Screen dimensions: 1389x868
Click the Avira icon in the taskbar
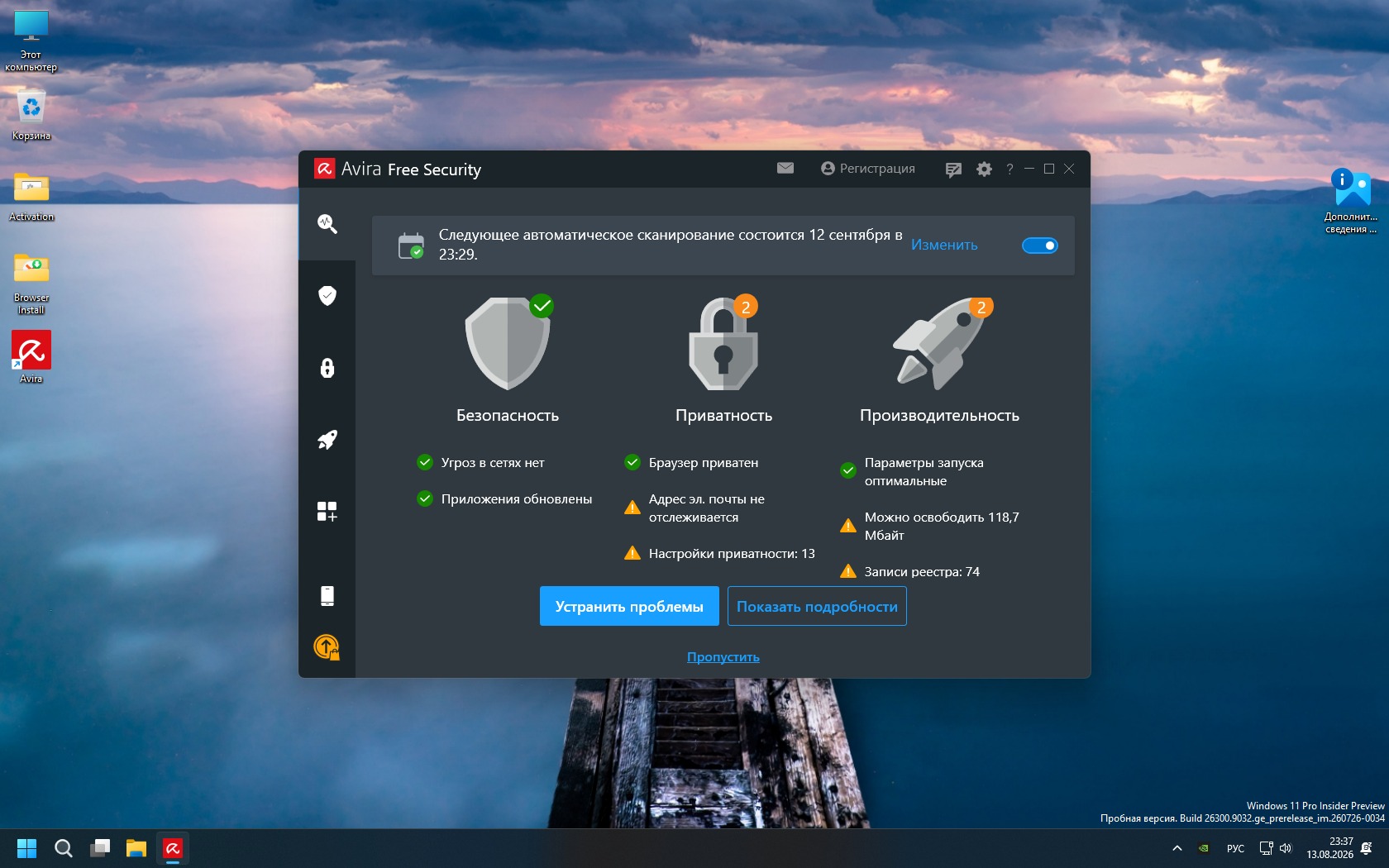(173, 848)
